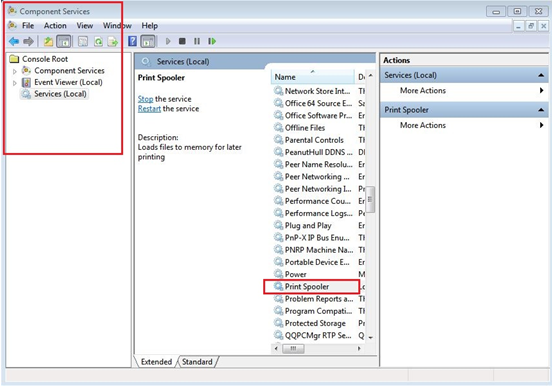This screenshot has height=386, width=552.
Task: Click the Stop the service link
Action: click(x=145, y=99)
